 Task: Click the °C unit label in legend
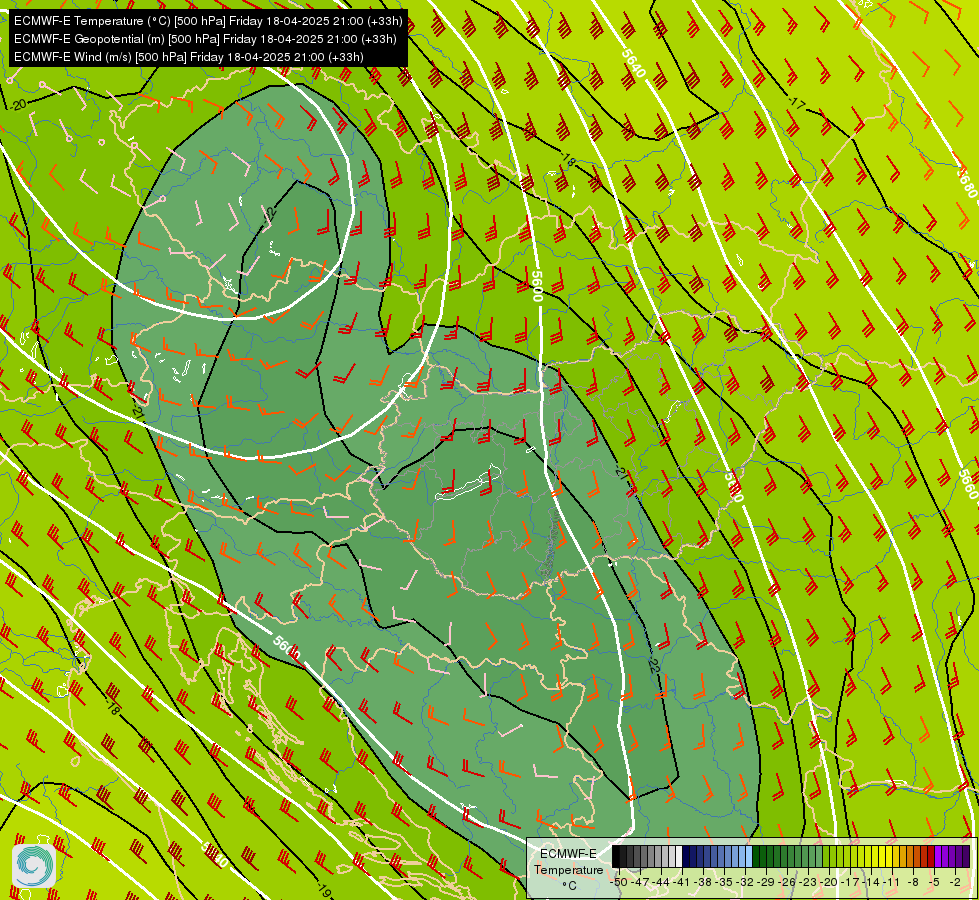click(569, 886)
